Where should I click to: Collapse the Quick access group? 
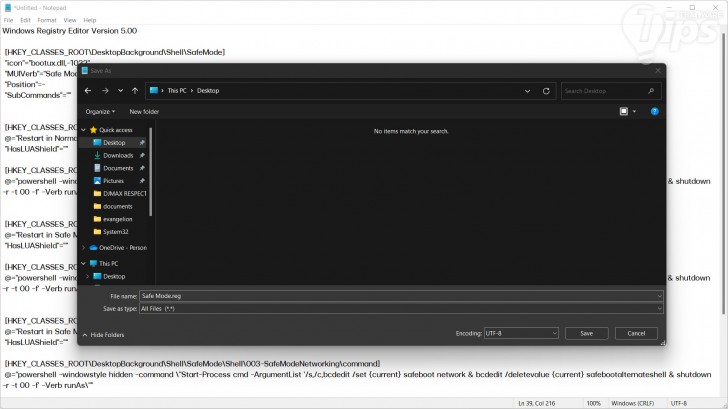click(84, 130)
